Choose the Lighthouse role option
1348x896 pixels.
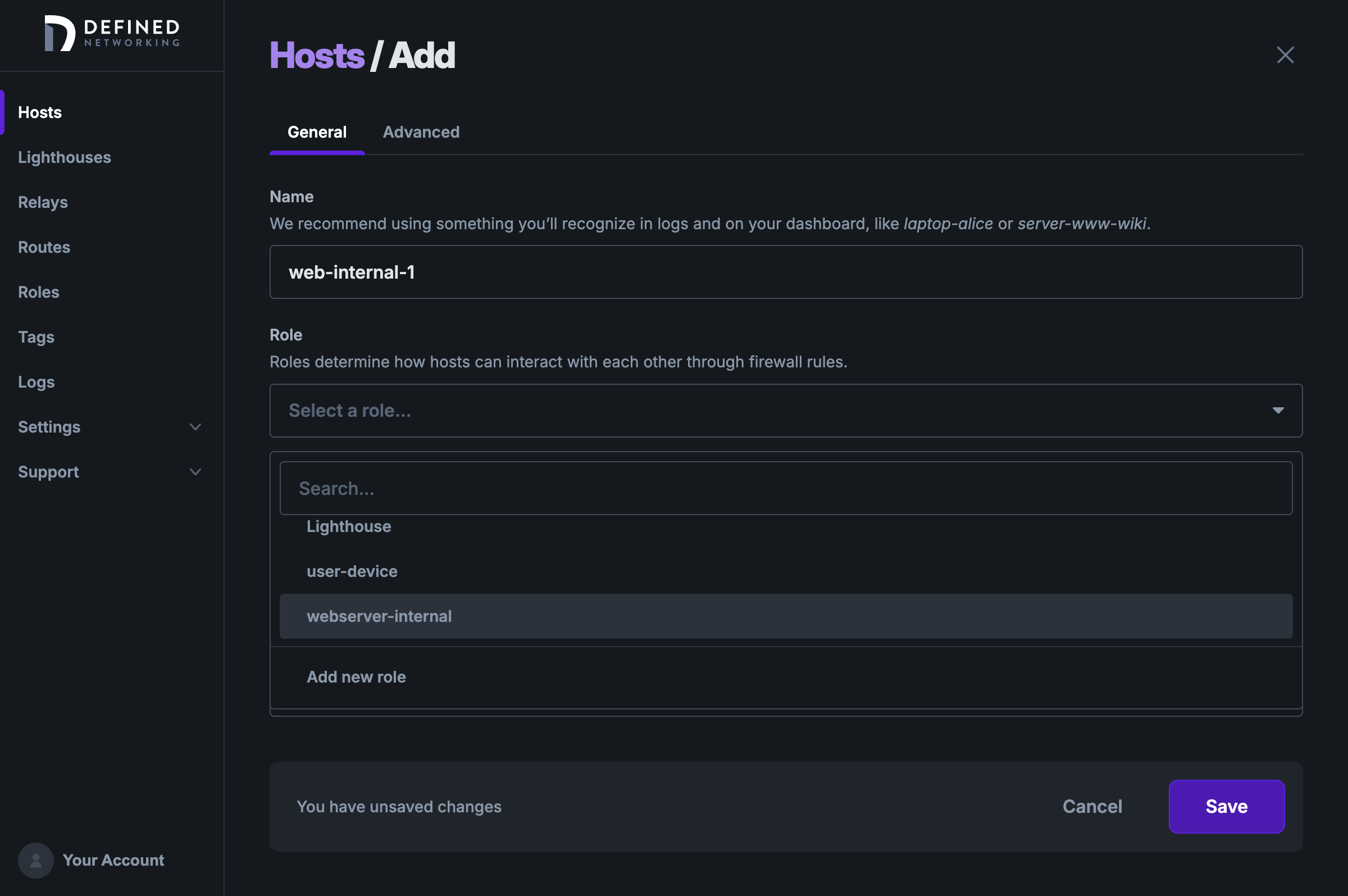pyautogui.click(x=349, y=526)
